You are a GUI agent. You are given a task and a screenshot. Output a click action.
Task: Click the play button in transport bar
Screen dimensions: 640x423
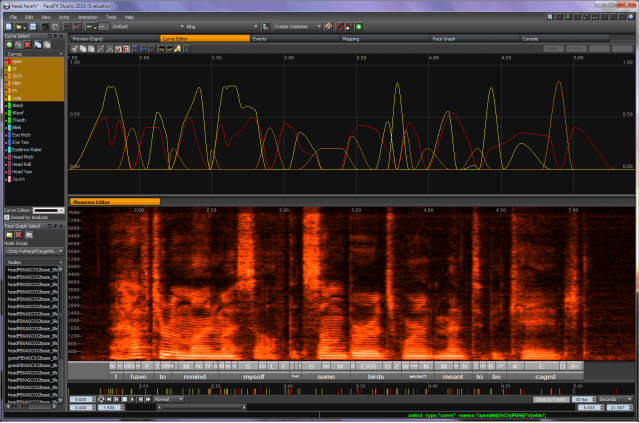coord(132,399)
